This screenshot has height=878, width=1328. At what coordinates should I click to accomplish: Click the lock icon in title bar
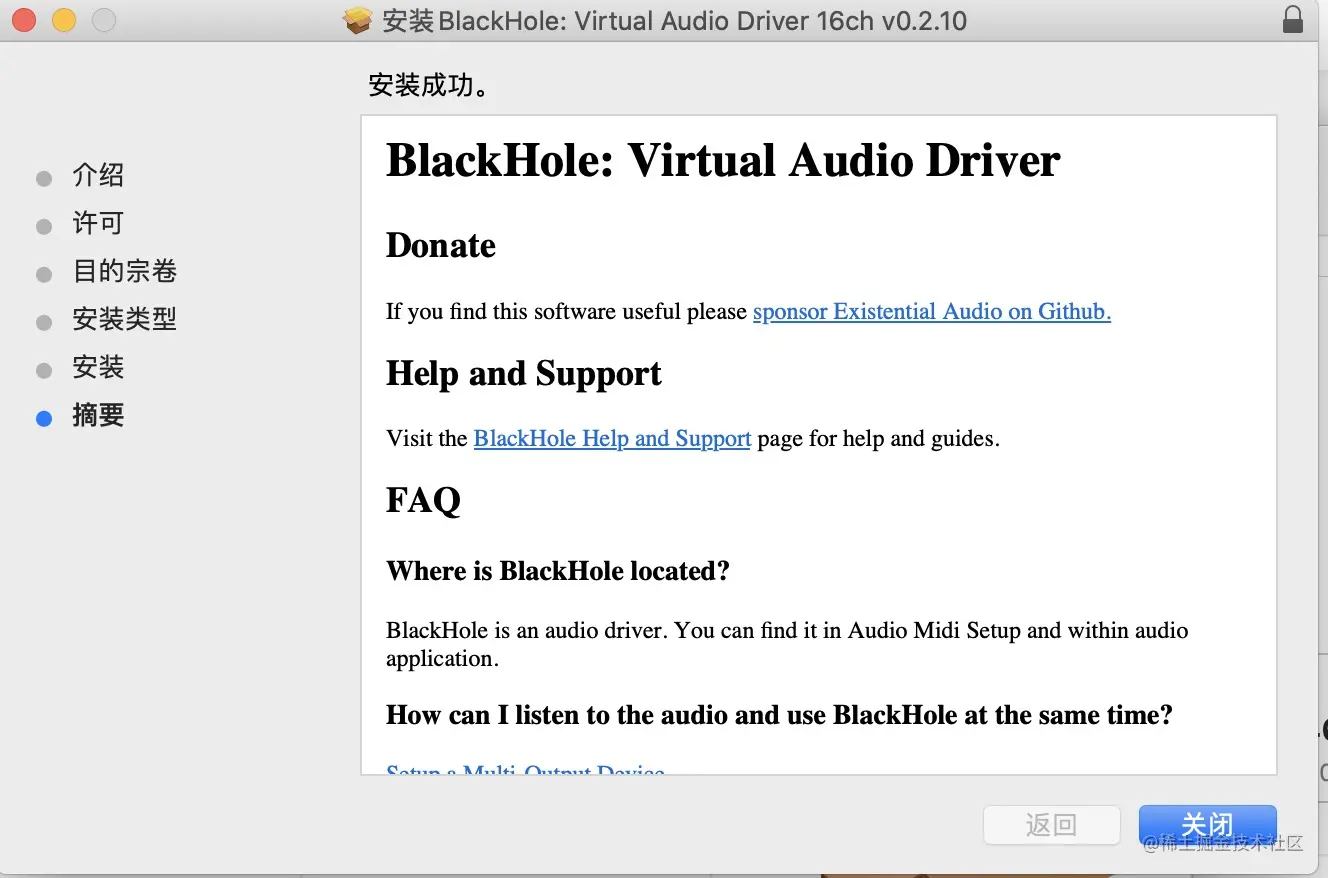(x=1292, y=20)
